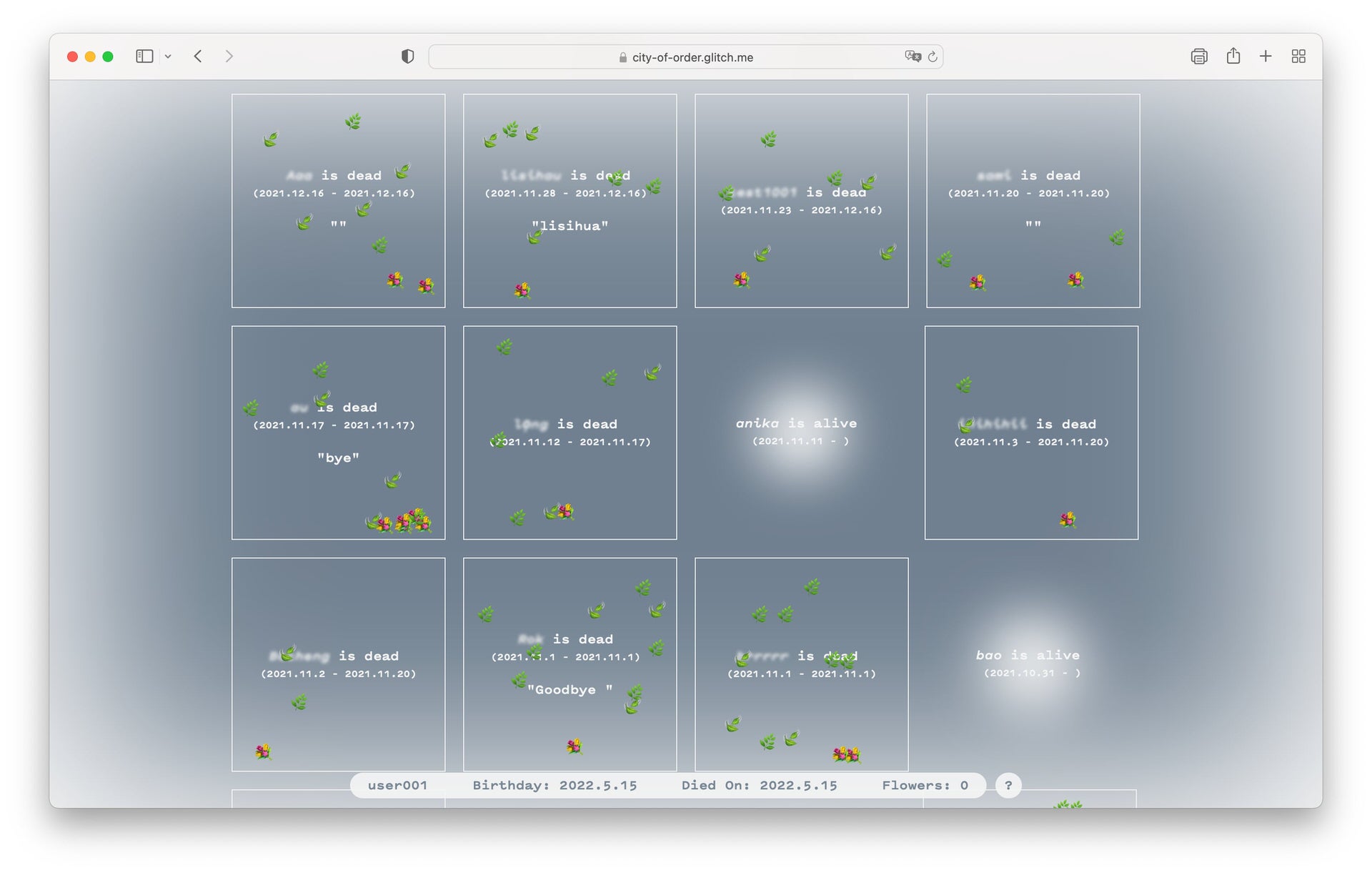Click the "lisihua" epitaph tombstone card
This screenshot has width=1372, height=873.
(570, 201)
